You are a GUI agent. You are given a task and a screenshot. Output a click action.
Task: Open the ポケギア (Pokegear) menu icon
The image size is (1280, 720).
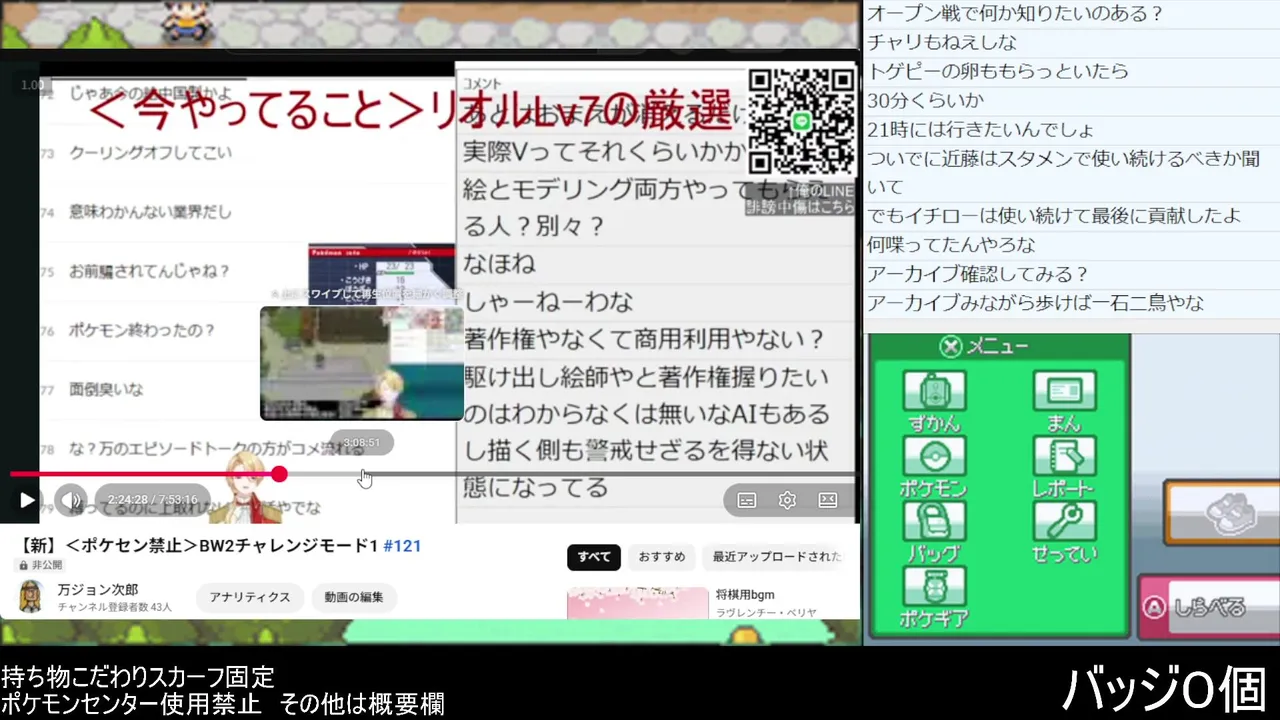[x=934, y=597]
